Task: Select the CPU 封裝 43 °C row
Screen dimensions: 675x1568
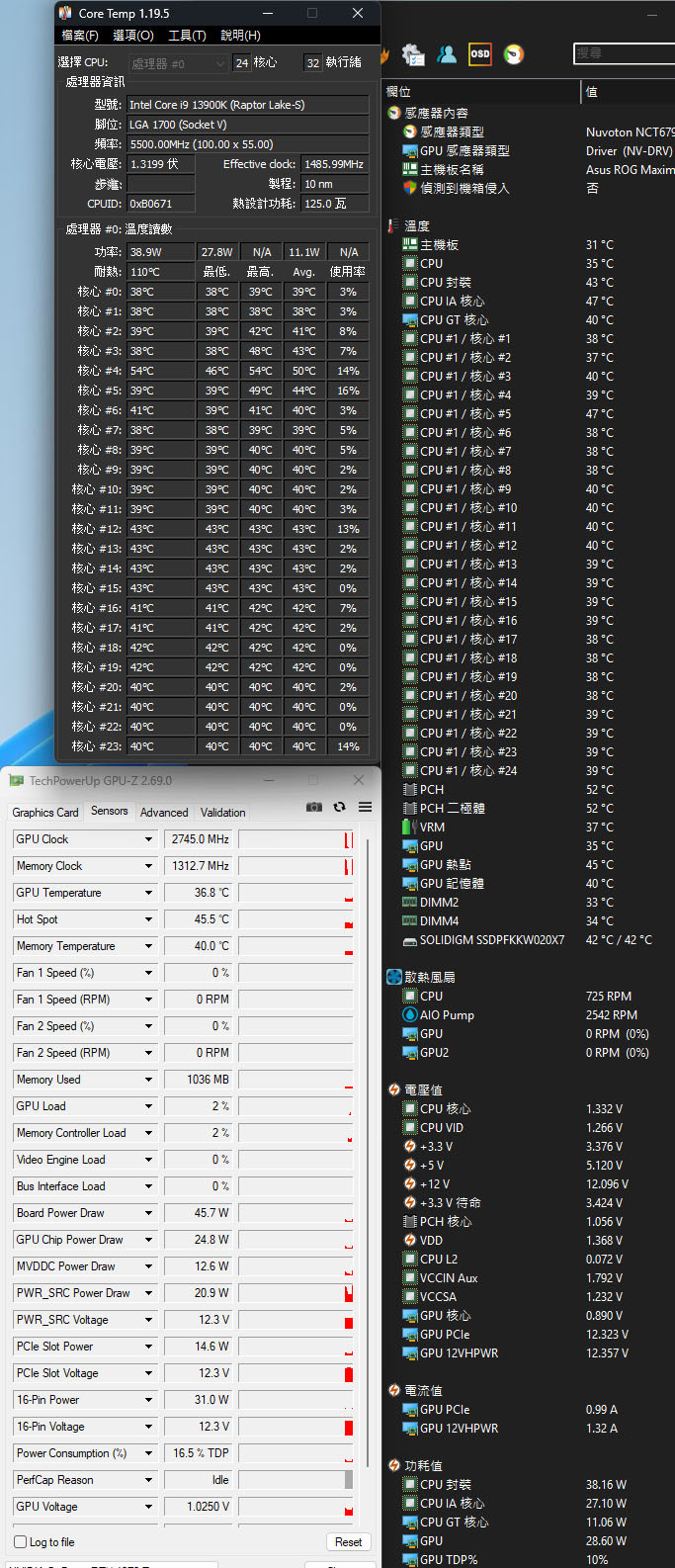Action: (529, 282)
